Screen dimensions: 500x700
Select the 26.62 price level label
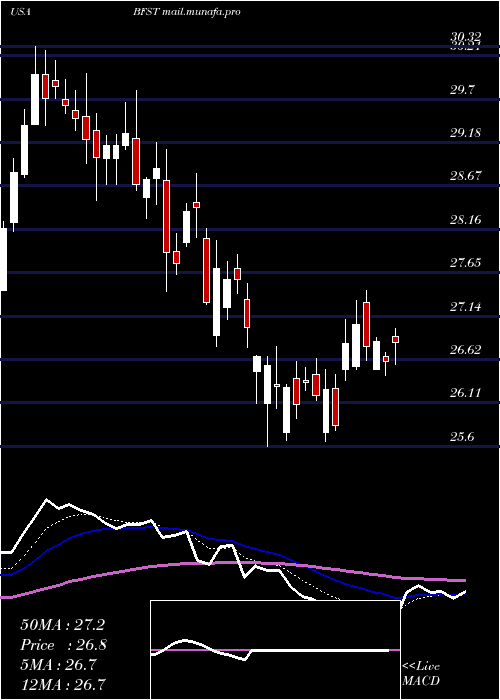pyautogui.click(x=465, y=350)
